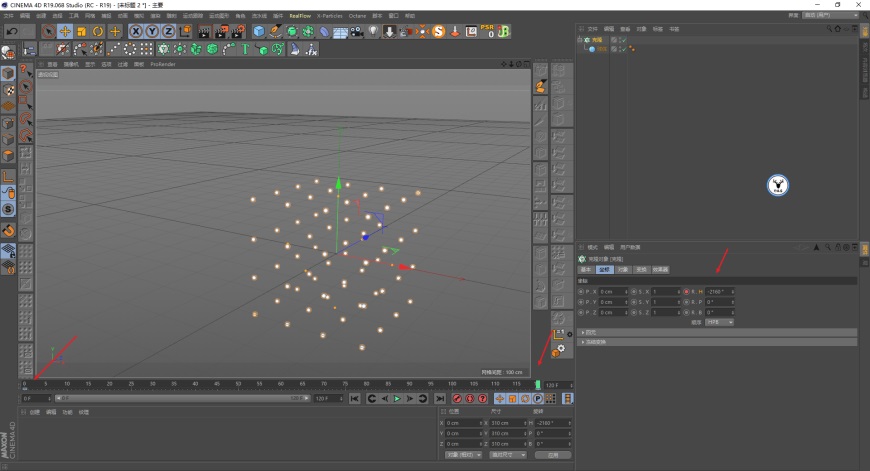The image size is (870, 471).
Task: Toggle the X axis lock
Action: [135, 32]
